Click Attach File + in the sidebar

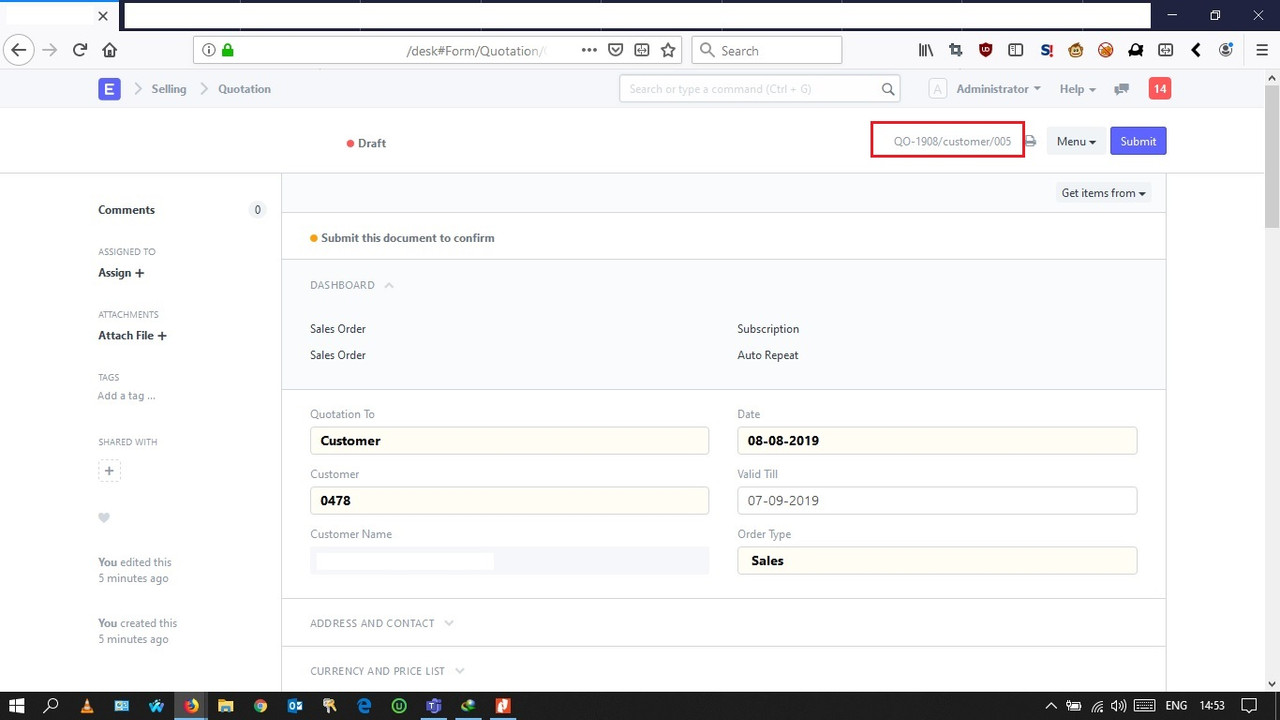pyautogui.click(x=132, y=336)
